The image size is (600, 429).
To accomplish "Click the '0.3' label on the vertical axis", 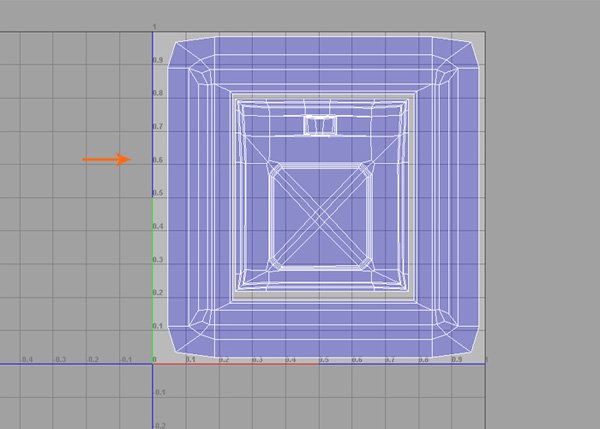I will click(158, 259).
